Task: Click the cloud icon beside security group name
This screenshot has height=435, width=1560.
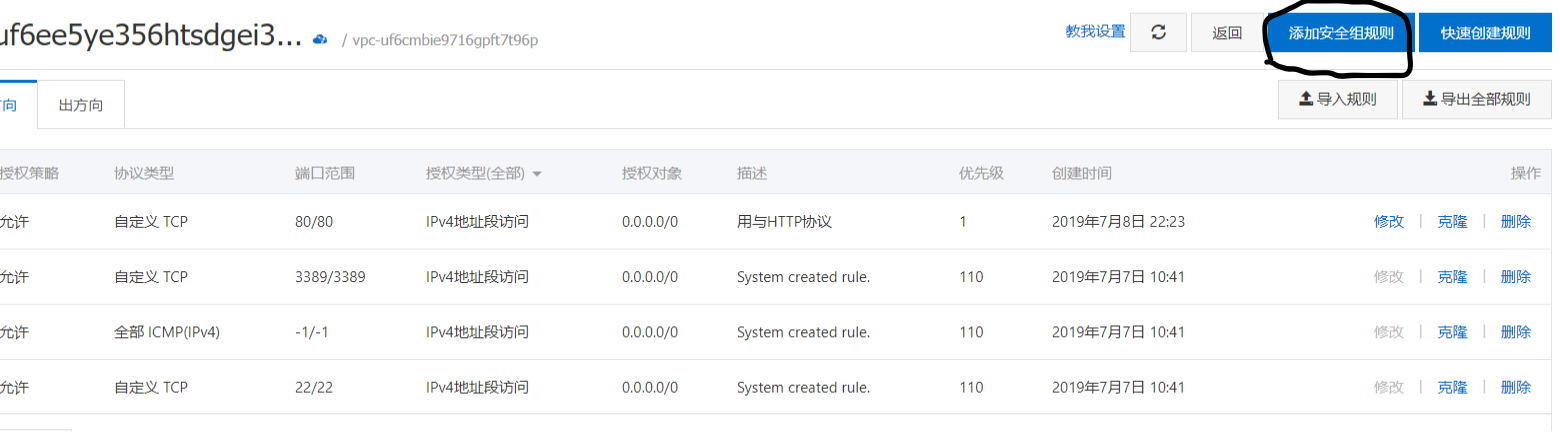Action: (320, 40)
